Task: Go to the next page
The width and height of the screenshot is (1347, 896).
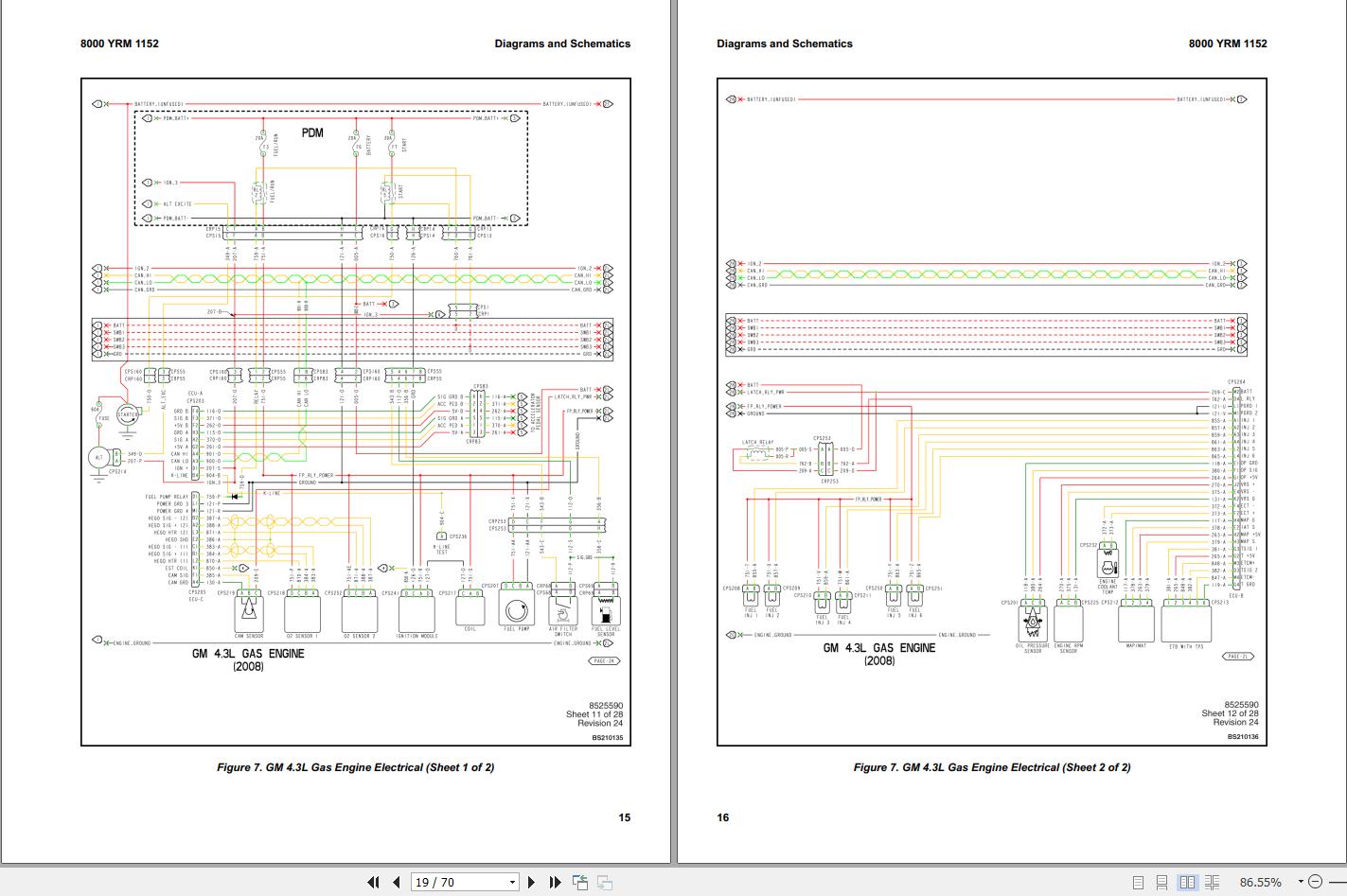Action: coord(531,882)
